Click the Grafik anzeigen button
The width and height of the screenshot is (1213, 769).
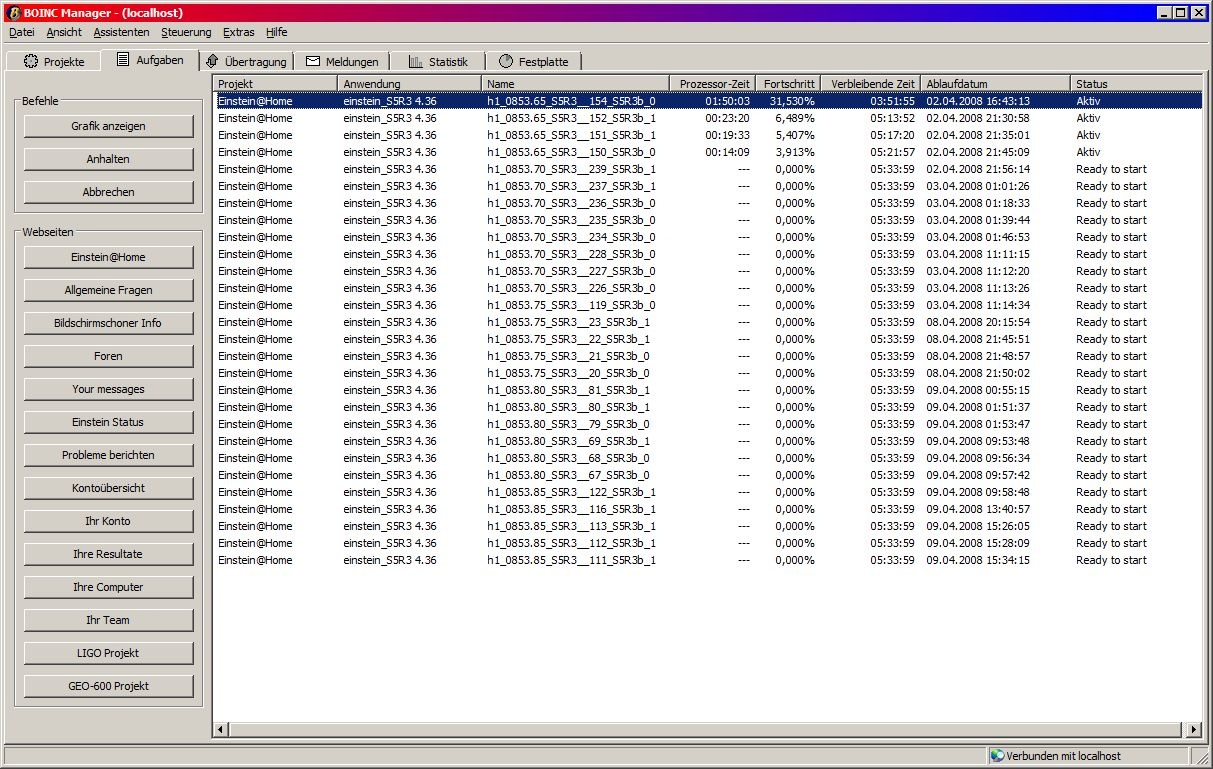pyautogui.click(x=108, y=126)
